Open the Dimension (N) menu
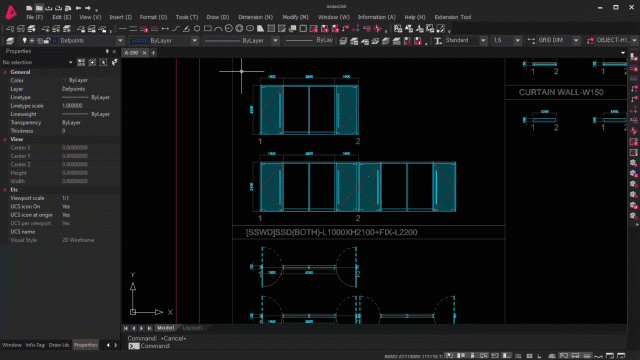Screen dimensions: 640x360 (x=256, y=17)
